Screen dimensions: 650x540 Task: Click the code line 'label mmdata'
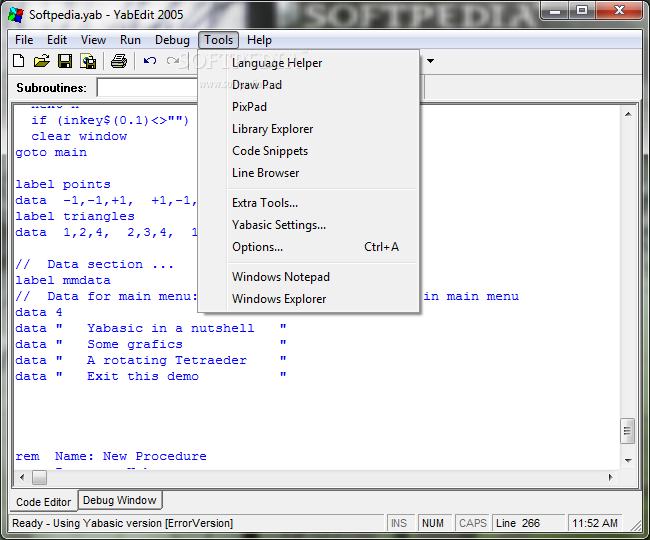[63, 281]
